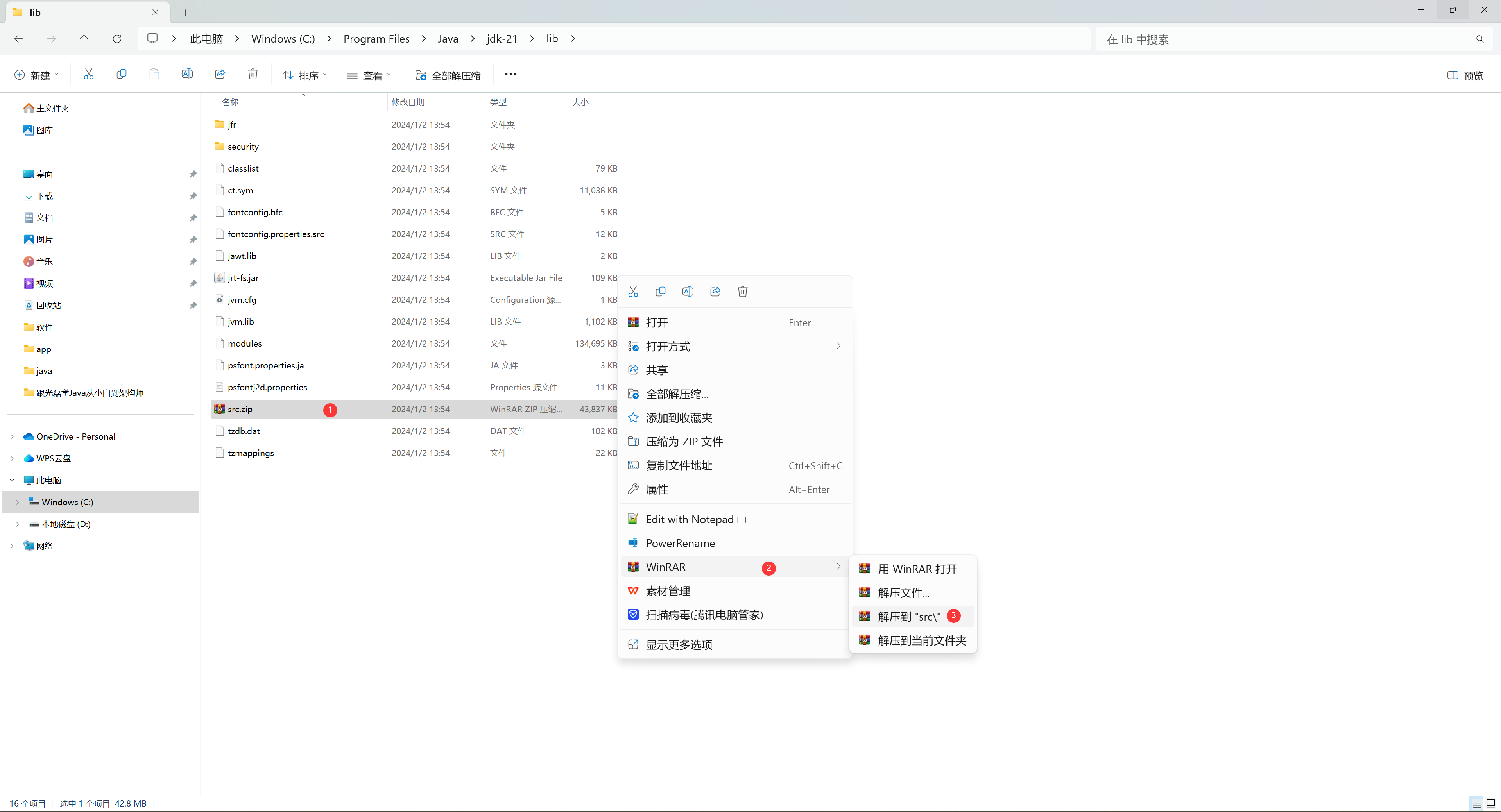Select the tzdb.dat file row
This screenshot has height=812, width=1501.
coord(415,431)
